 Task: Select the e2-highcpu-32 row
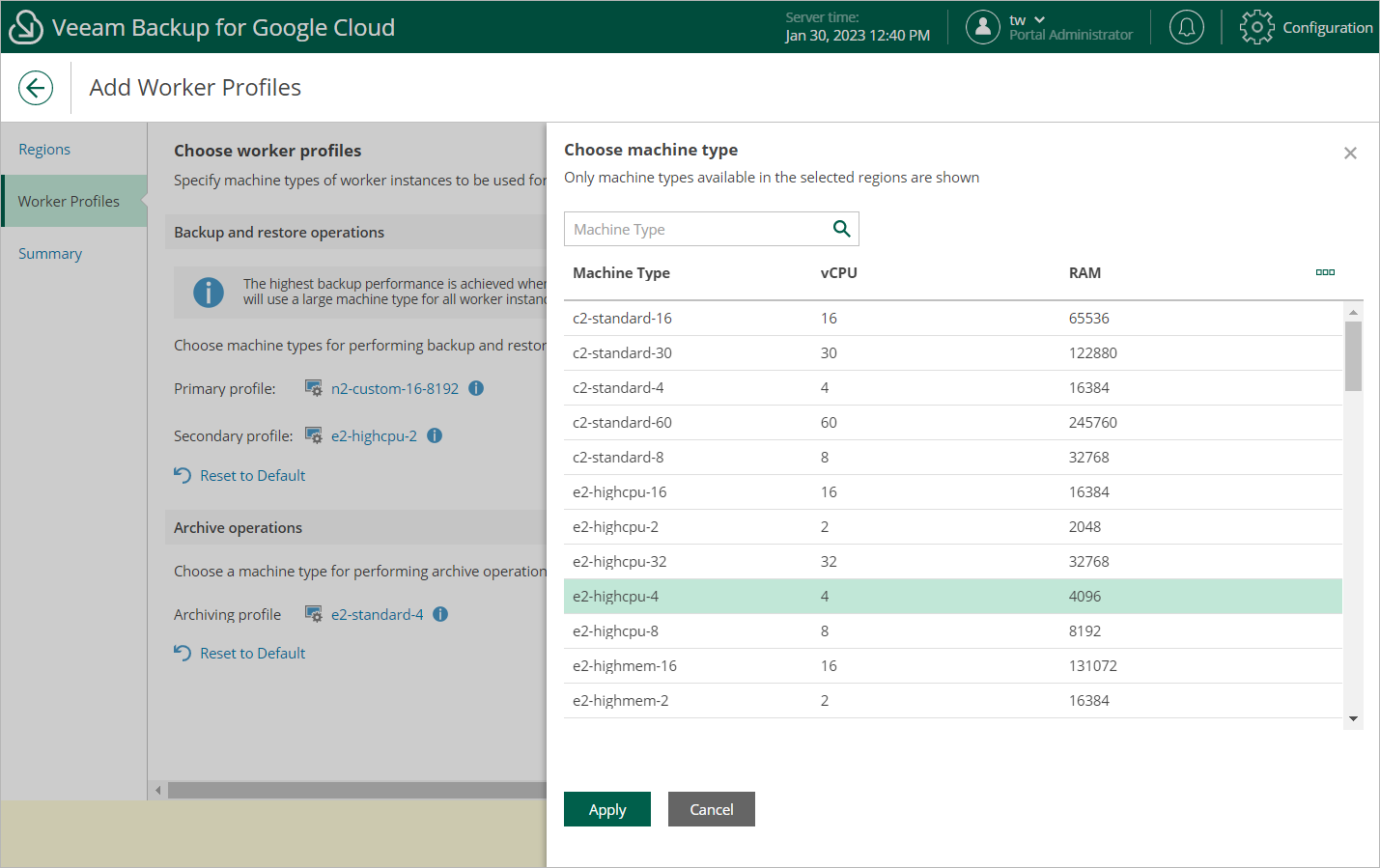pos(953,562)
